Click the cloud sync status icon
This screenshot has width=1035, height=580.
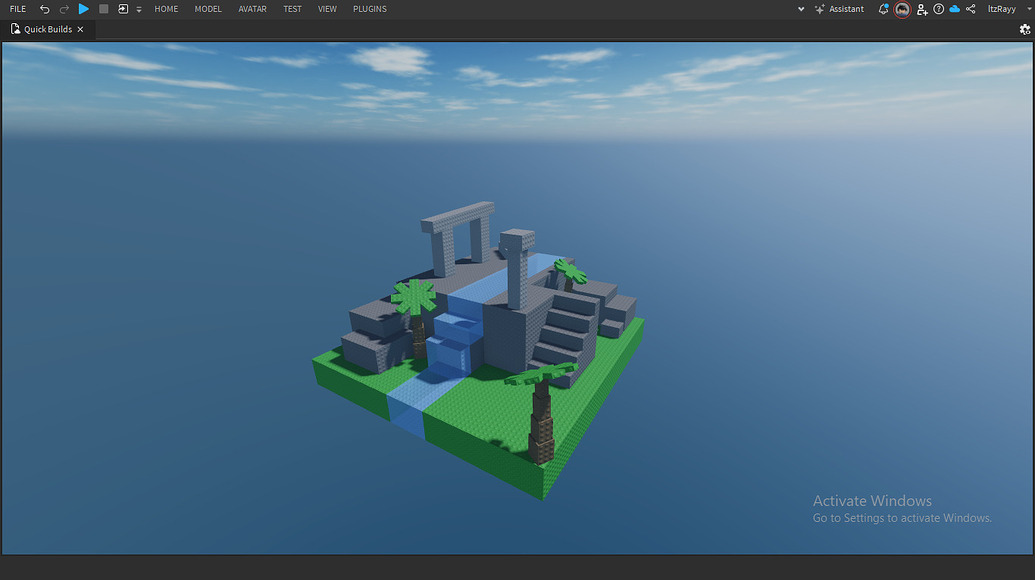(953, 9)
